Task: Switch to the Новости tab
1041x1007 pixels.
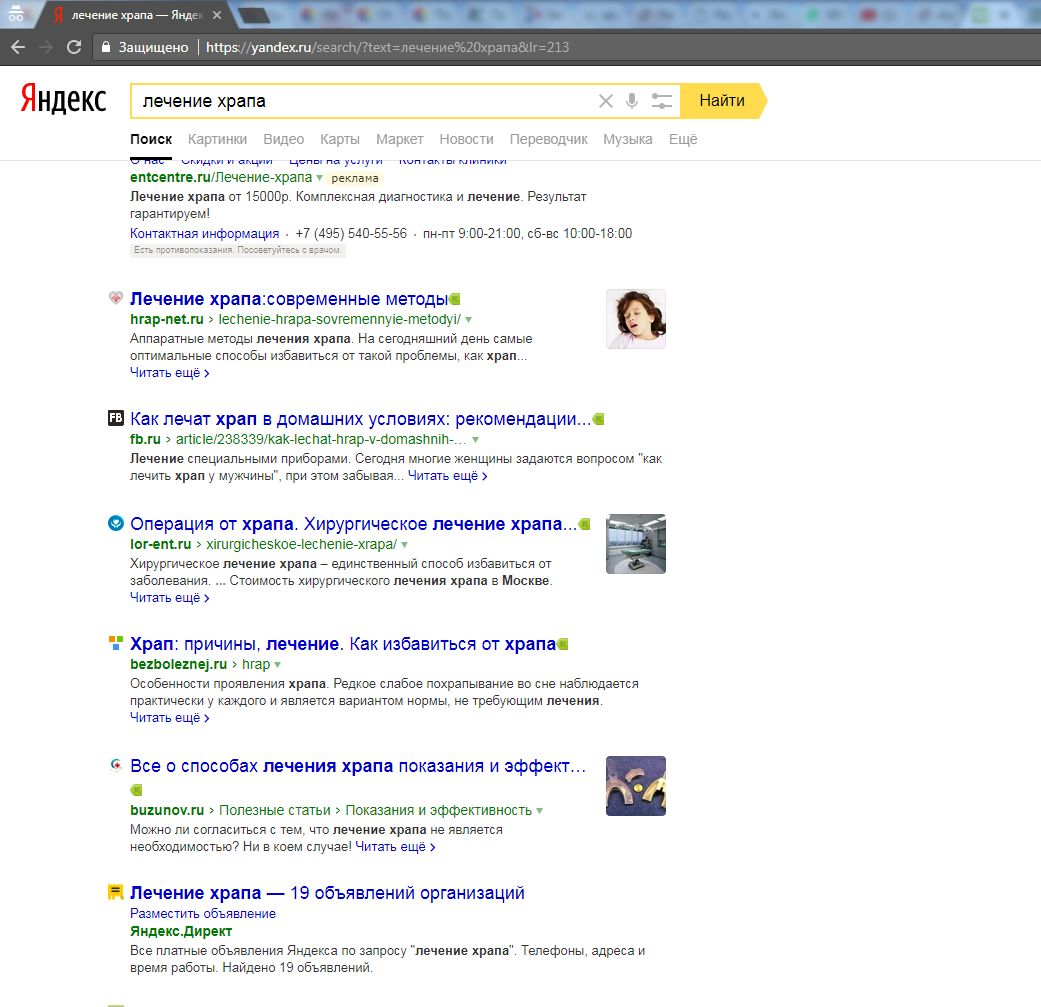Action: click(466, 139)
